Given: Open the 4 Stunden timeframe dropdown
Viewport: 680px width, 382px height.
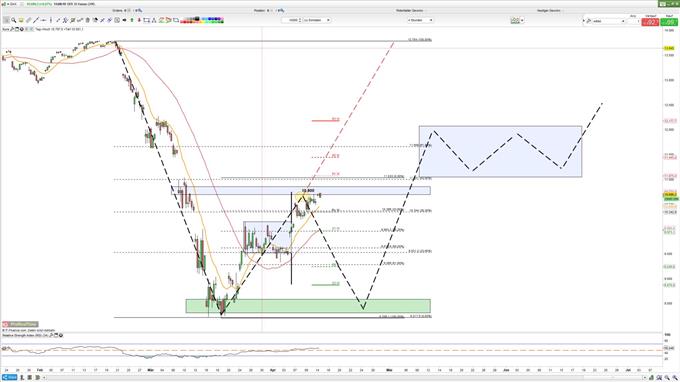Looking at the screenshot, I should [420, 20].
